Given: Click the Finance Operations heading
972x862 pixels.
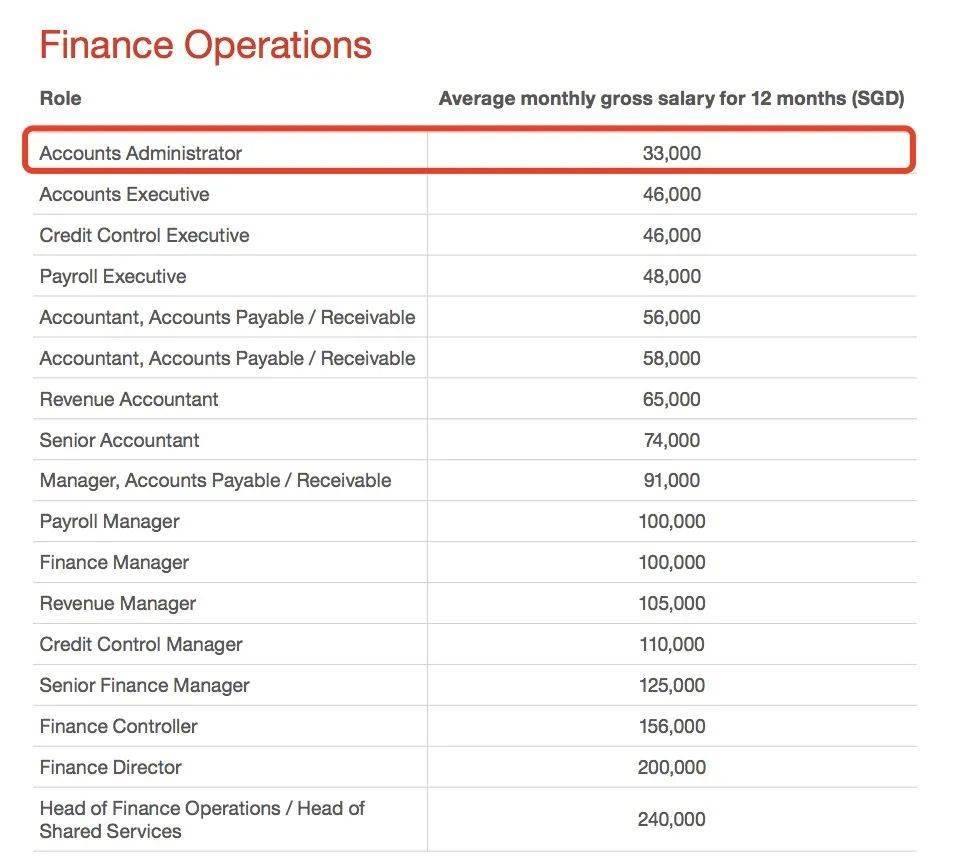Looking at the screenshot, I should (x=205, y=45).
